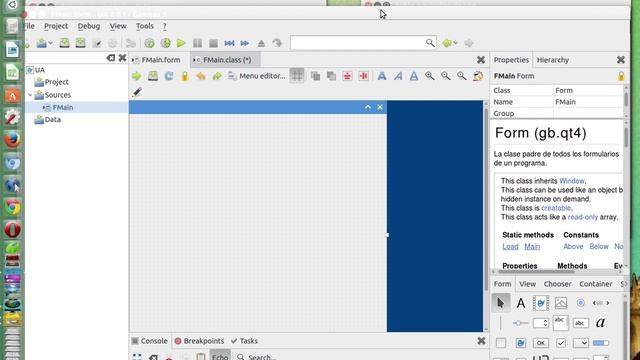This screenshot has width=640, height=360.
Task: Open the back navigation history dropdown
Action: 455,43
